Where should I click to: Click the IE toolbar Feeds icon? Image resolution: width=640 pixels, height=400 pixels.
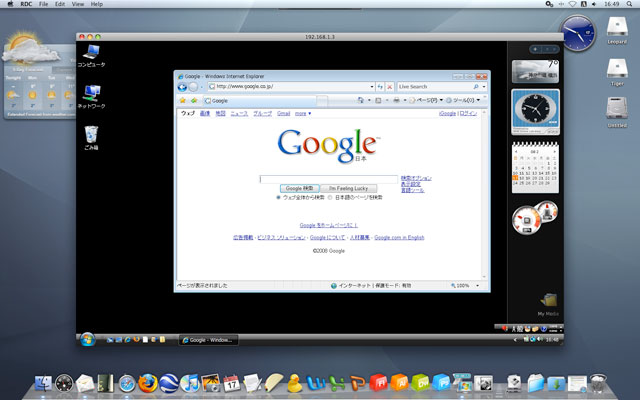point(378,100)
